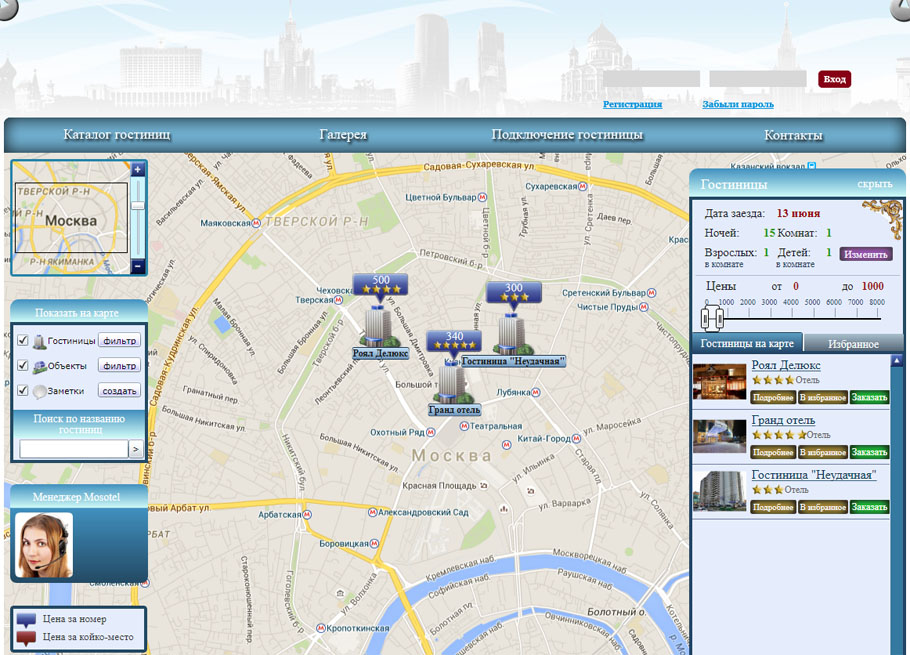This screenshot has height=655, width=910.
Task: Click the red 'Цена за койко-место' legend icon
Action: coord(27,637)
